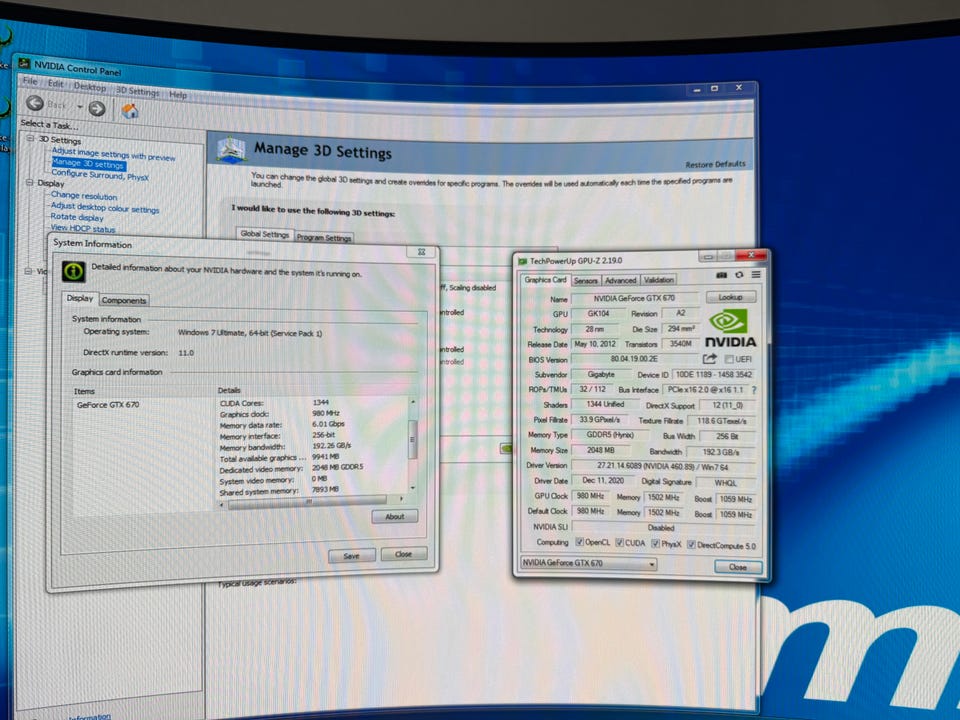Click the Home icon in NVIDIA toolbar
The height and width of the screenshot is (720, 960).
pos(130,111)
